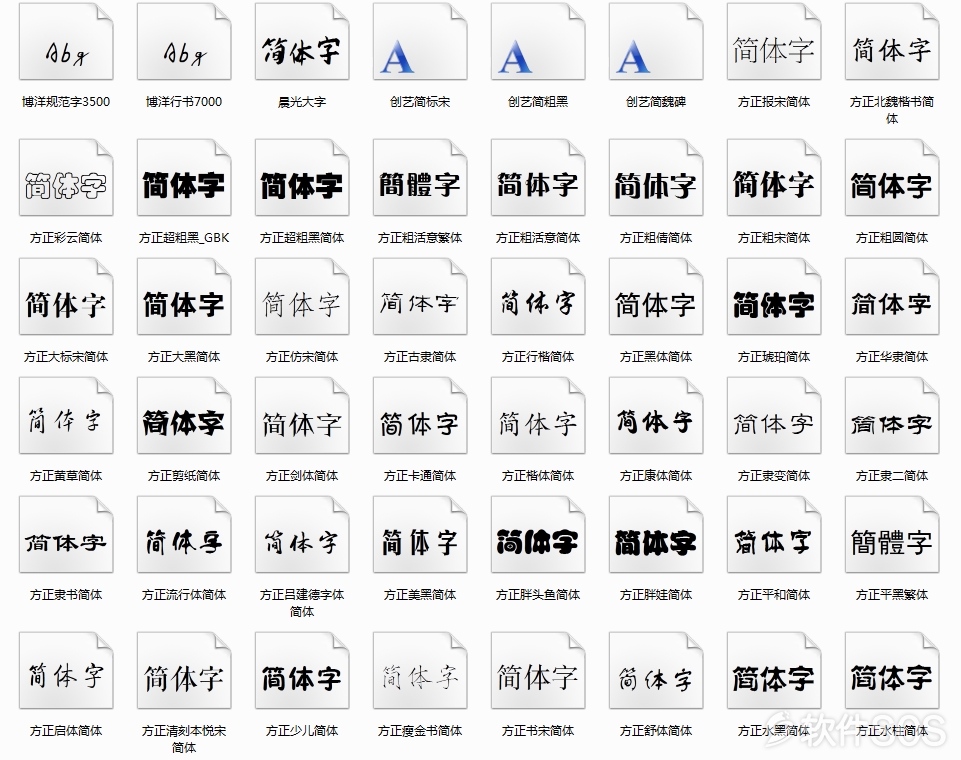Screen dimensions: 961x760
Task: Select the 方正平黑繁体 font thumbnail
Action: pos(892,534)
